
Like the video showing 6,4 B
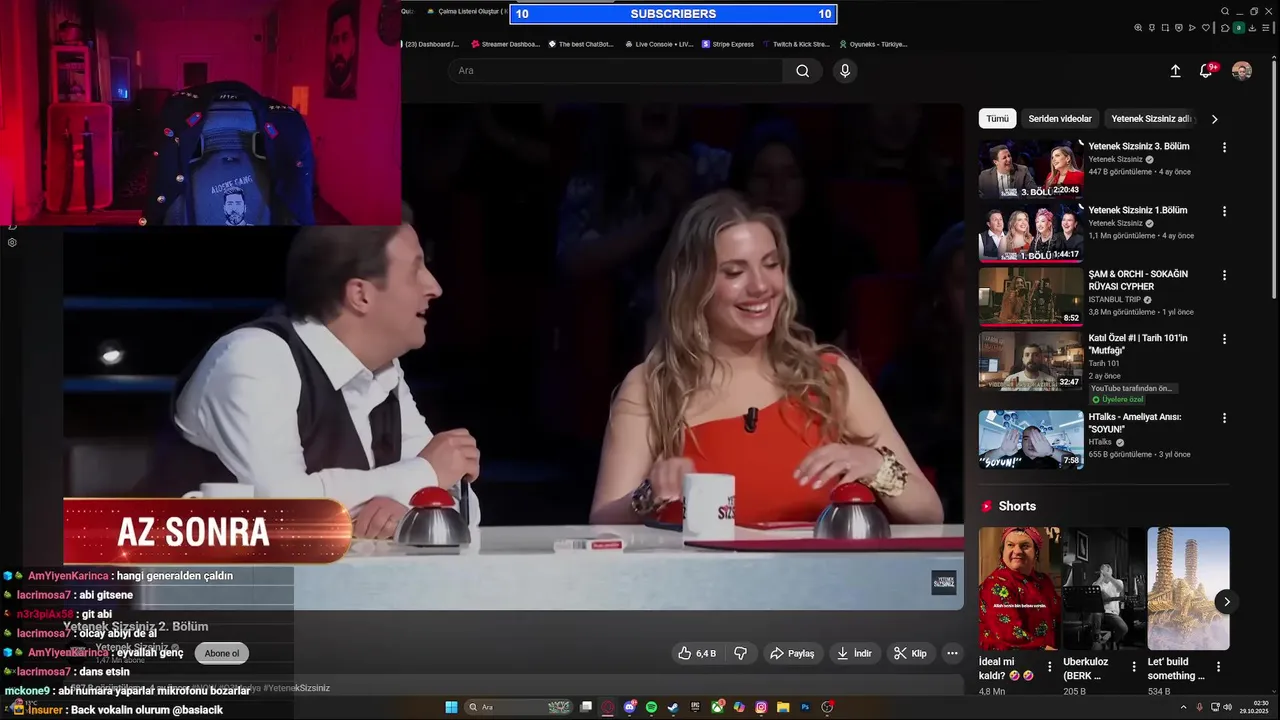pyautogui.click(x=697, y=653)
